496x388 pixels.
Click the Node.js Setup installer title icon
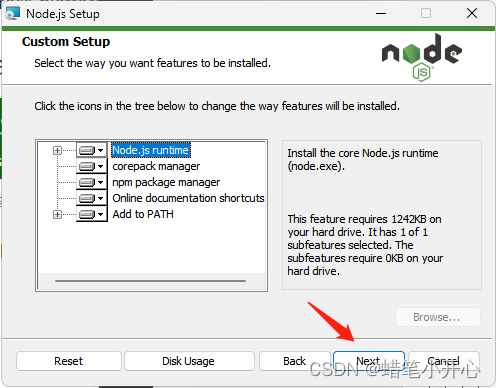point(13,14)
